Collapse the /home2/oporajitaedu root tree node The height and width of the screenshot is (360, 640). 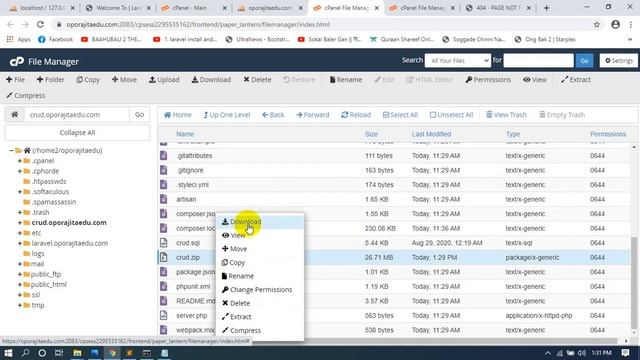(11, 150)
